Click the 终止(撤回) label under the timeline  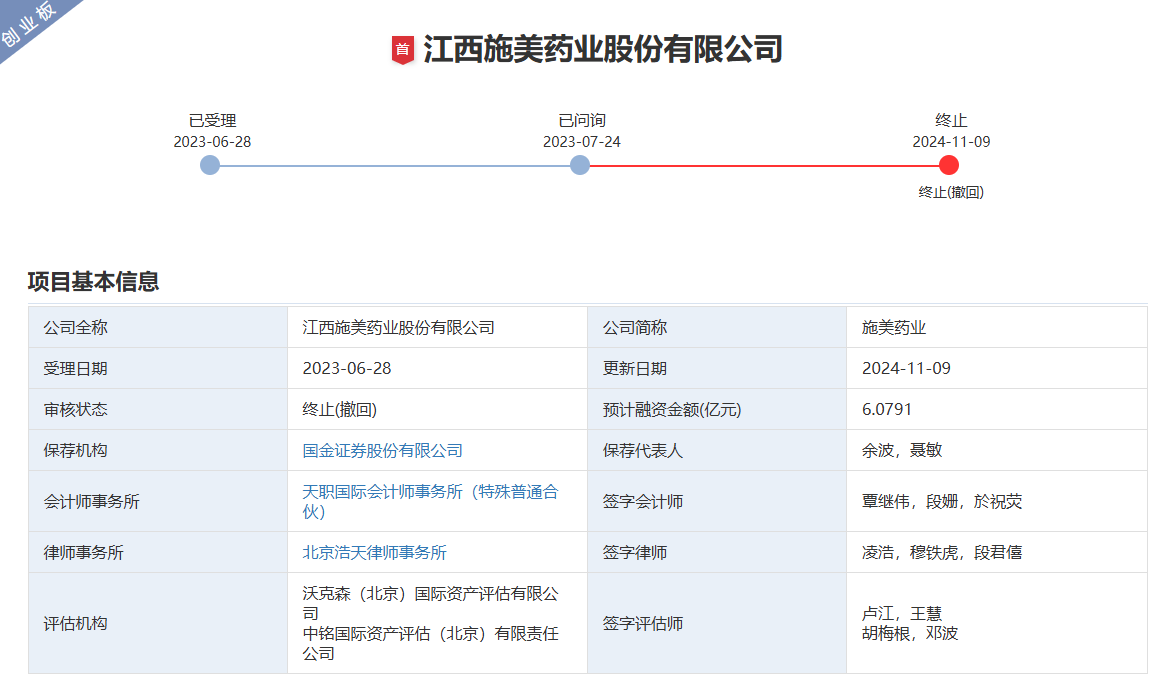click(951, 193)
